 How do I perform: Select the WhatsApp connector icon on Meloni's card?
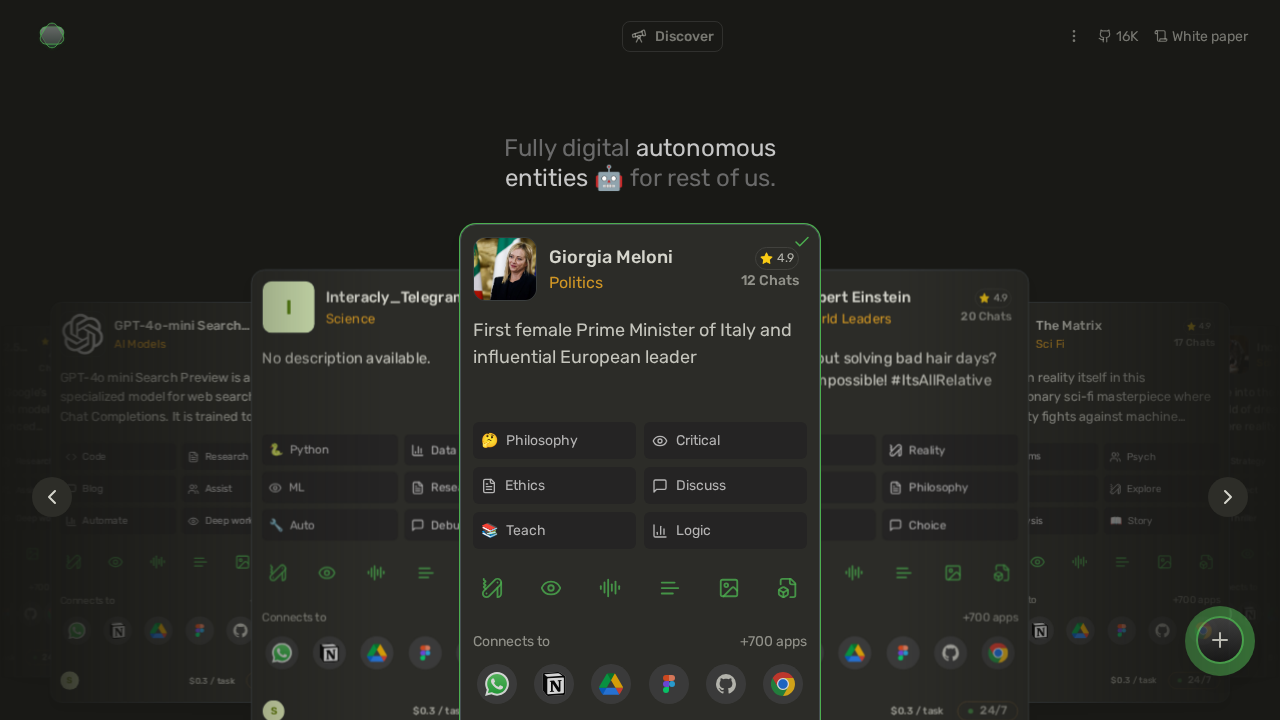pyautogui.click(x=497, y=684)
